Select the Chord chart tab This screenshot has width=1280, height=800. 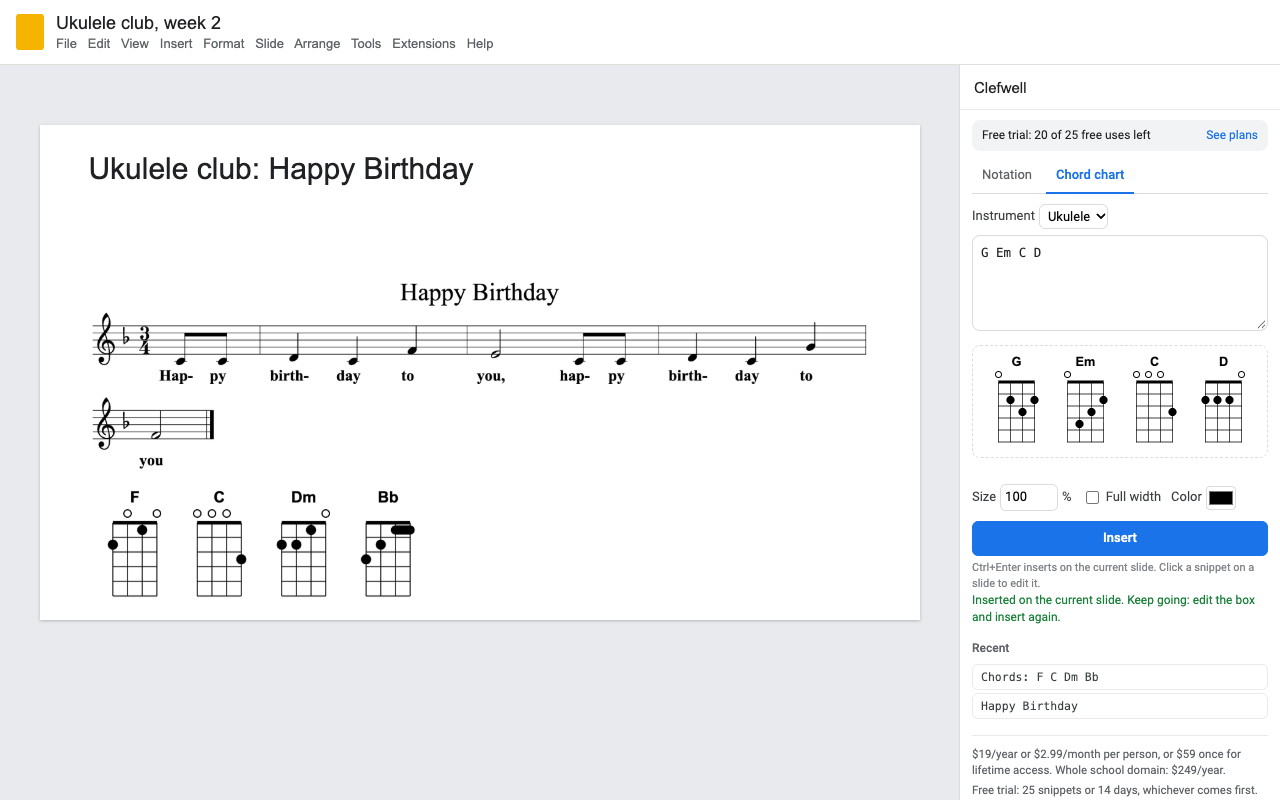point(1090,175)
